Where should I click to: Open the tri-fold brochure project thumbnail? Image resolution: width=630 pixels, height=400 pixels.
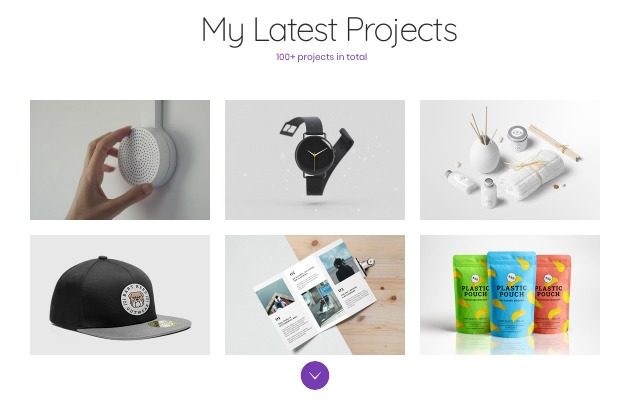tap(315, 295)
